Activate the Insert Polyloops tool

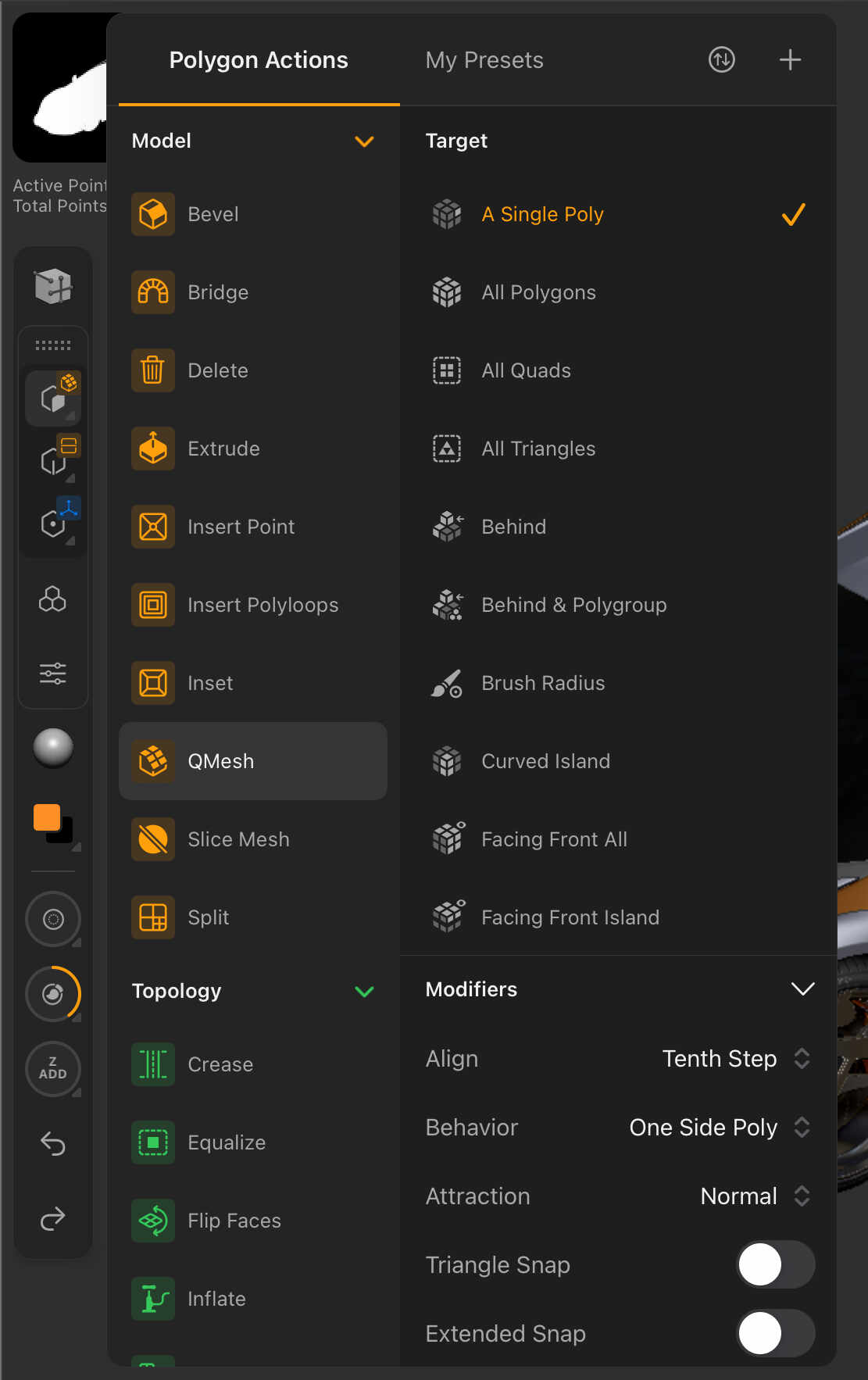click(x=263, y=605)
